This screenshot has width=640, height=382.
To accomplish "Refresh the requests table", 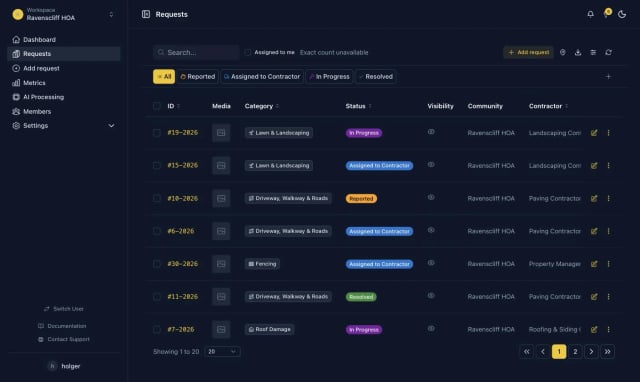I will pyautogui.click(x=608, y=52).
